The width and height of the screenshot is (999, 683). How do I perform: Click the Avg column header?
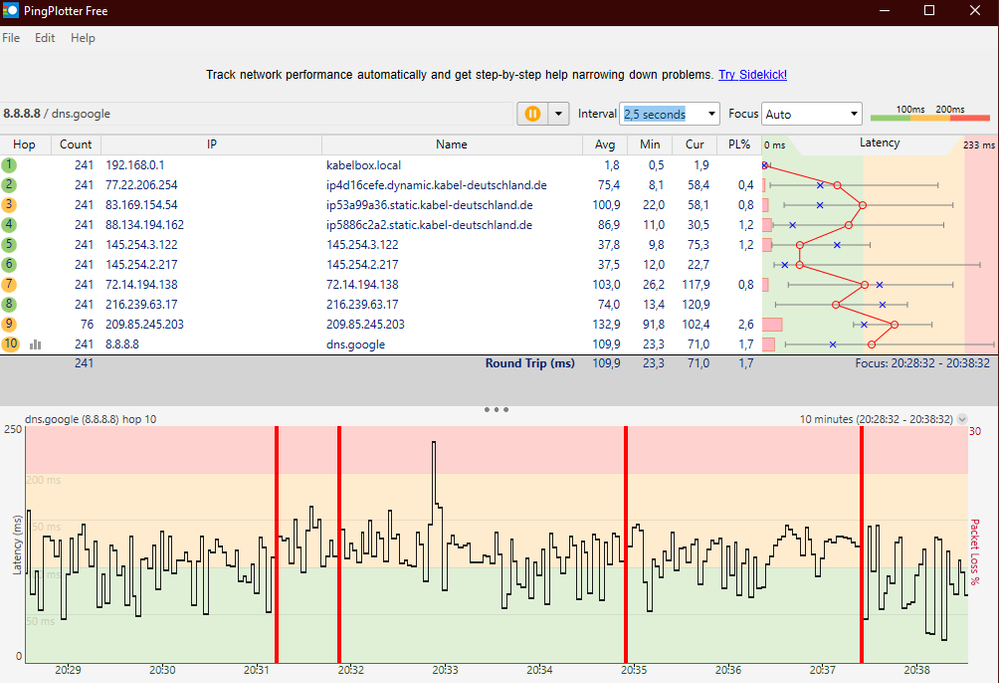point(602,145)
